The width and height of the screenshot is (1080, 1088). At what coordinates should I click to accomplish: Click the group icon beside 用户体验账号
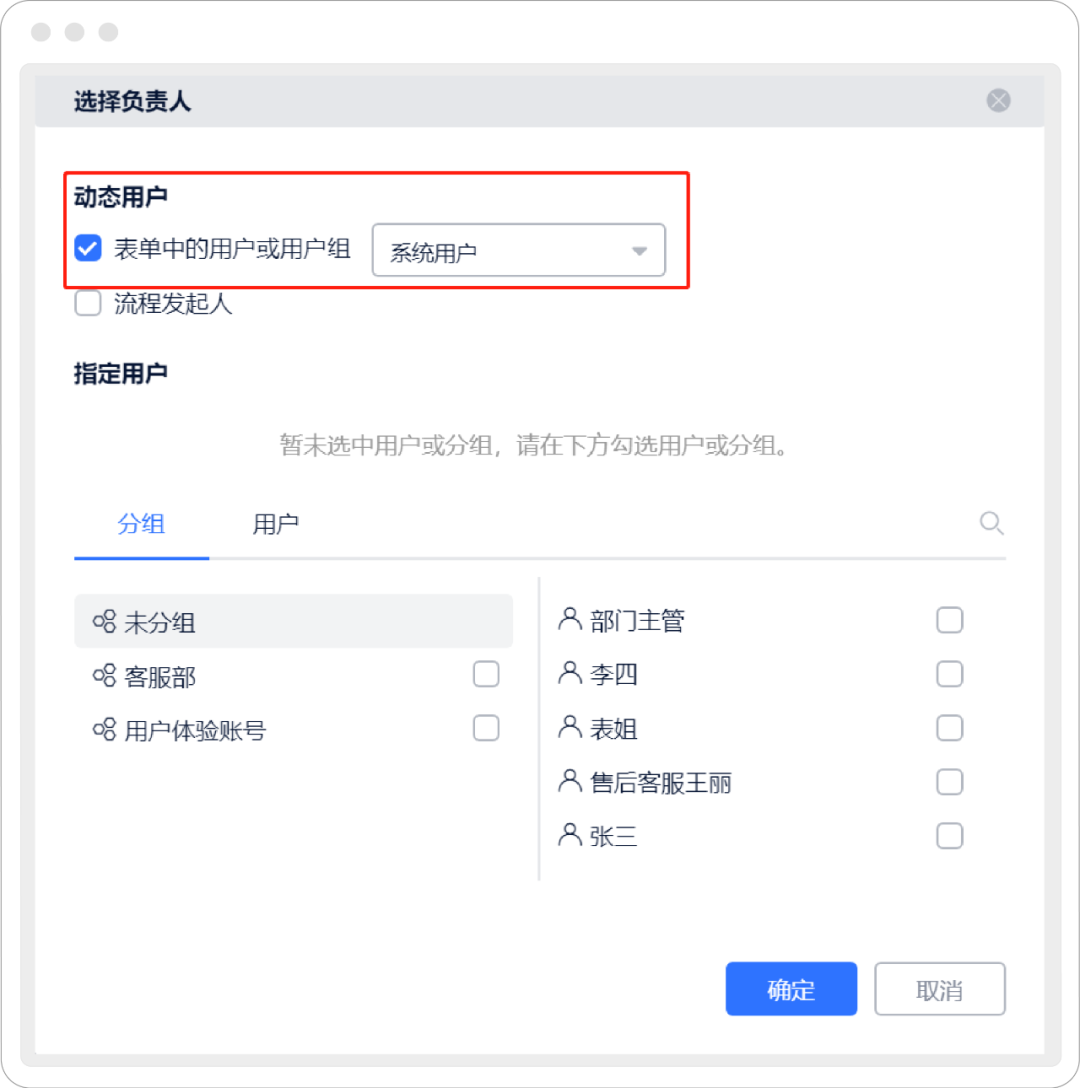pyautogui.click(x=104, y=730)
